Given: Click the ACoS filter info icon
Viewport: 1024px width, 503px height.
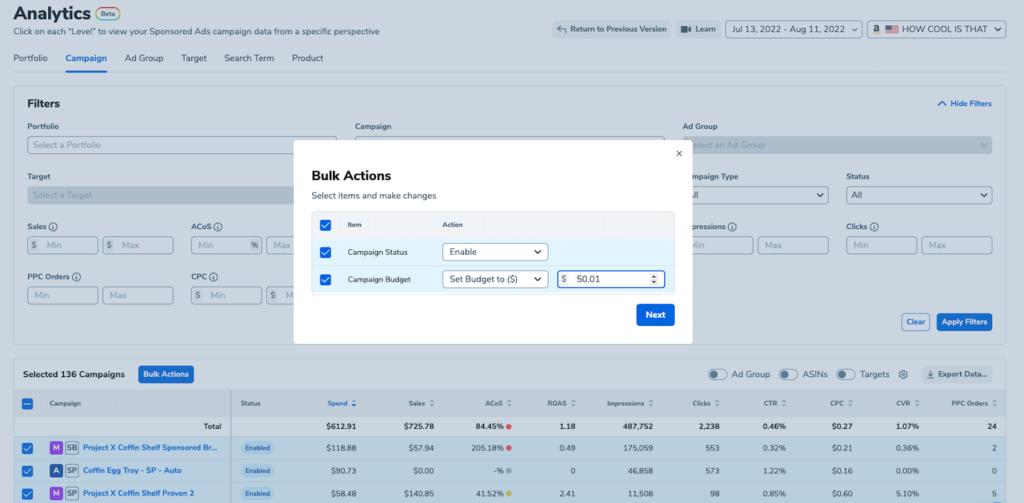Looking at the screenshot, I should pos(218,227).
